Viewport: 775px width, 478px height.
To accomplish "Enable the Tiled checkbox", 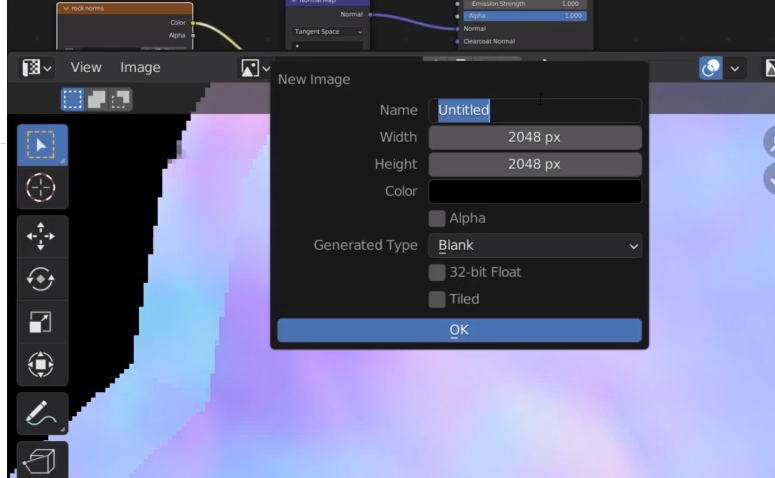I will pyautogui.click(x=437, y=300).
